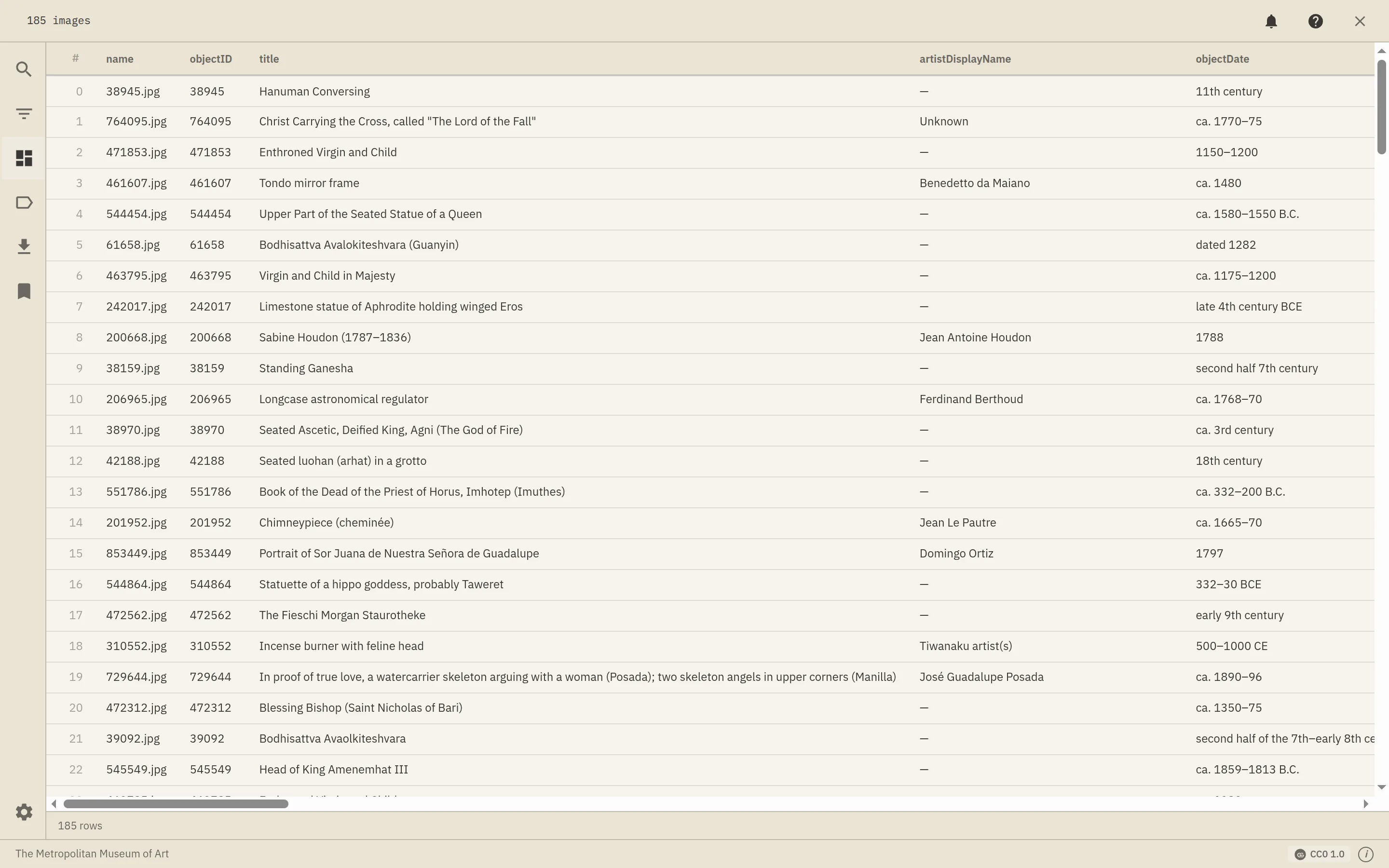Click artist Benedetto da Maiano
The height and width of the screenshot is (868, 1389).
click(x=975, y=183)
